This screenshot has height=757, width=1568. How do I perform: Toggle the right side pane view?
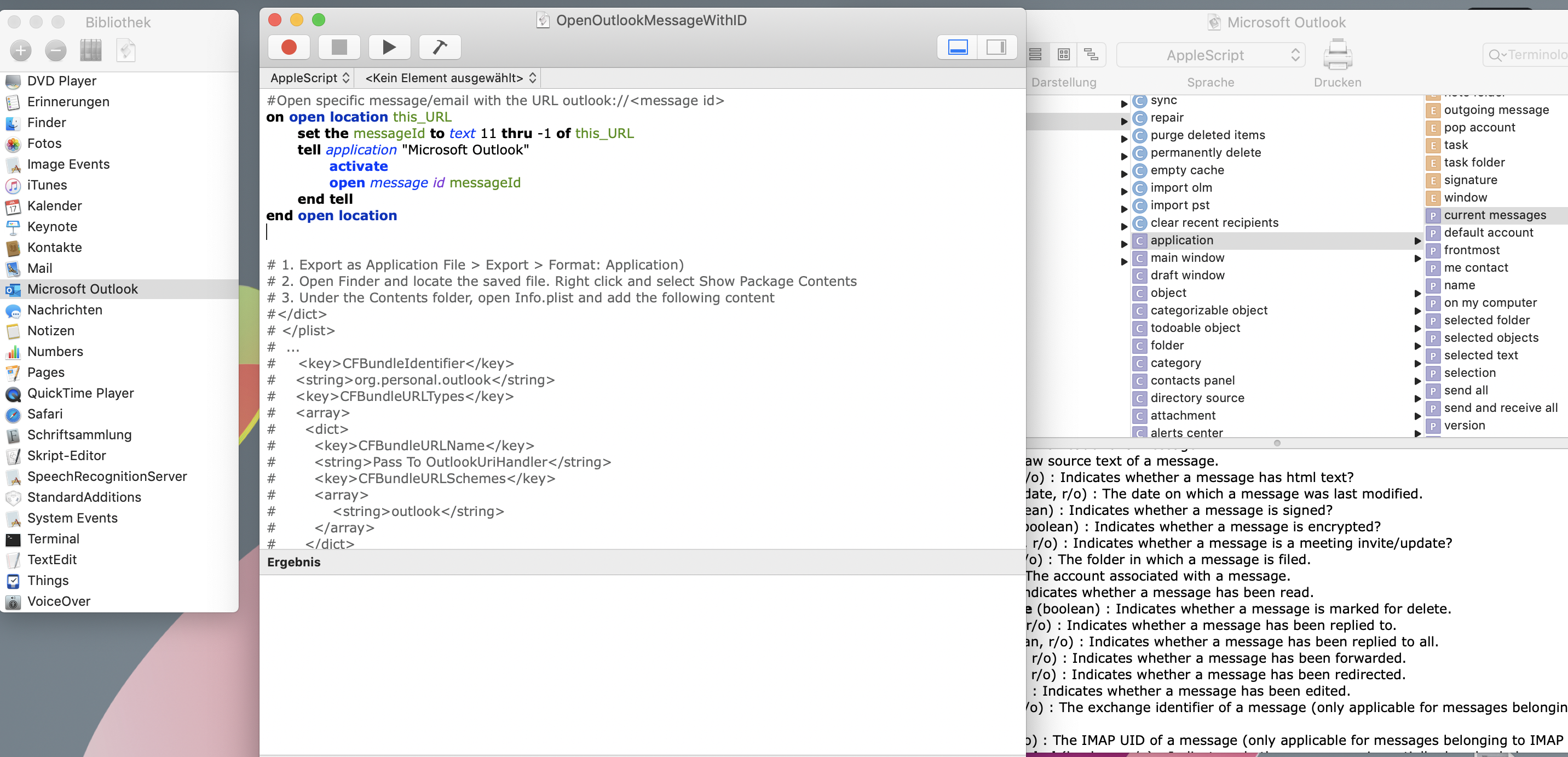996,47
